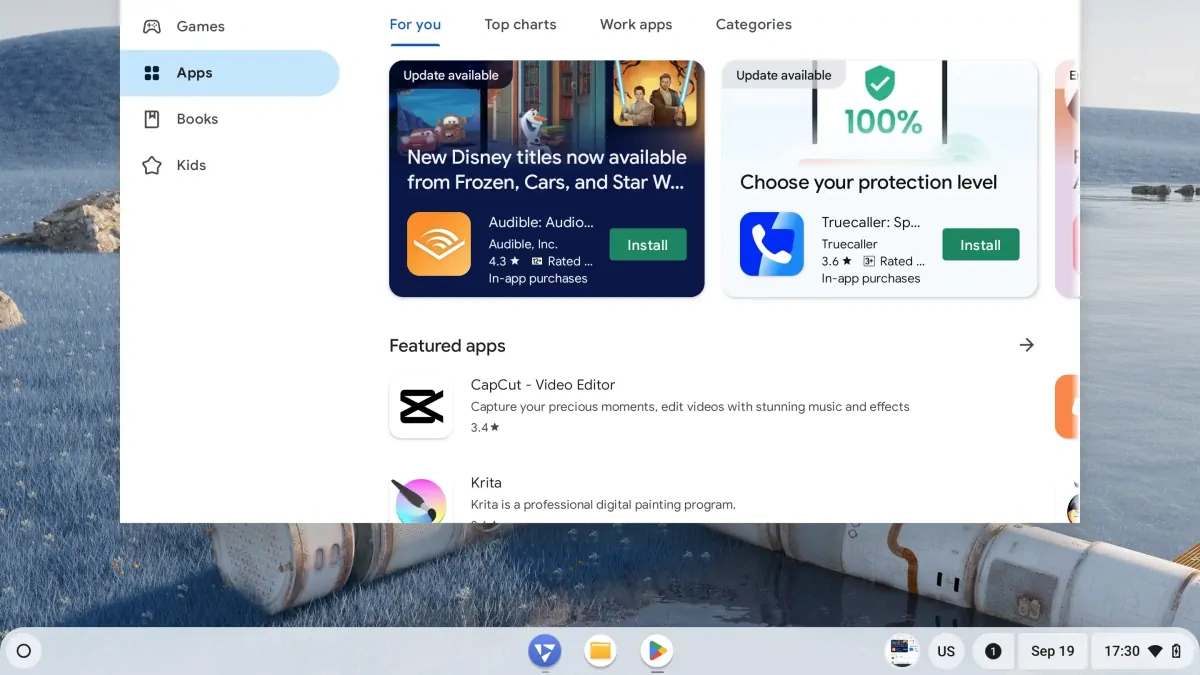This screenshot has width=1200, height=675.
Task: Switch to the For you tab
Action: tap(415, 24)
